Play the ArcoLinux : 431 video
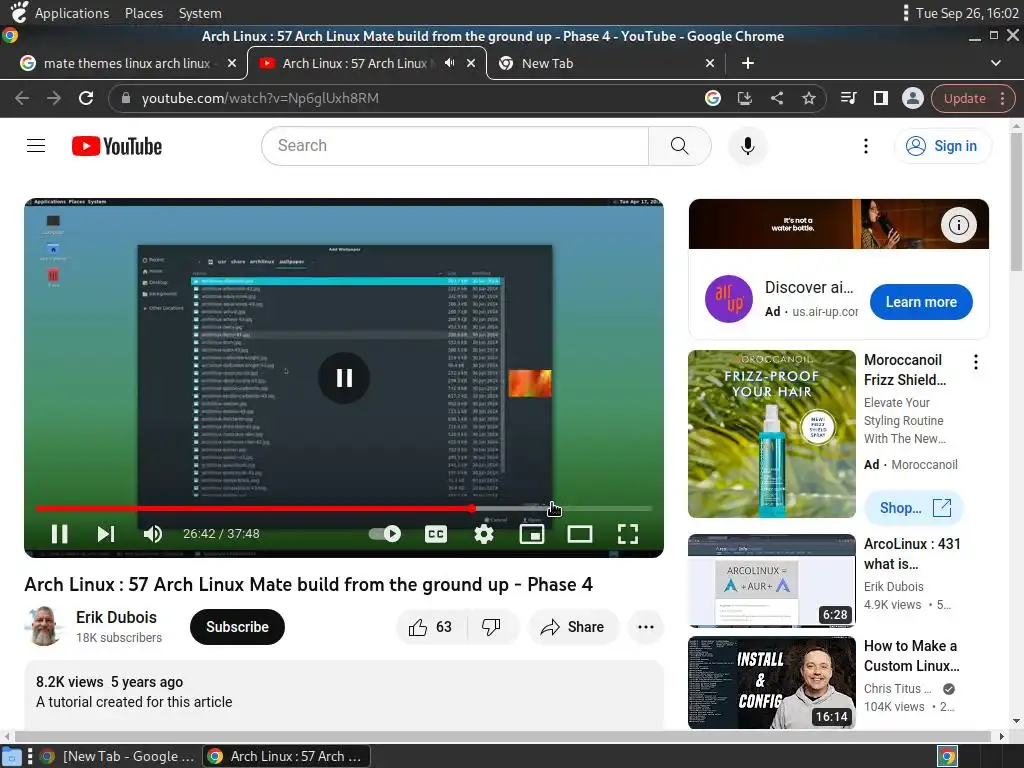 [772, 581]
